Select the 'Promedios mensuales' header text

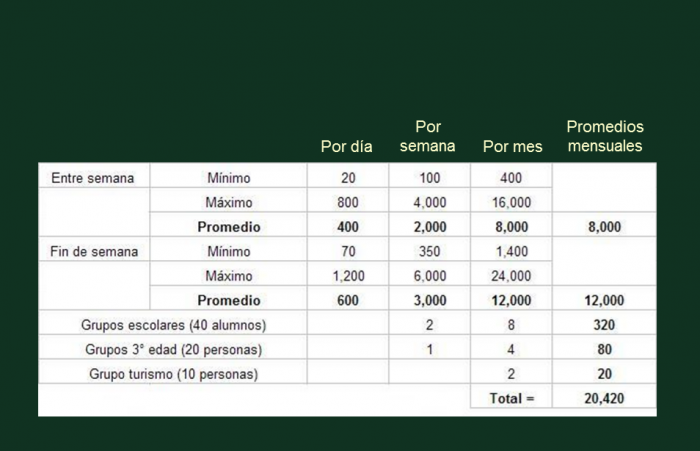click(x=605, y=137)
